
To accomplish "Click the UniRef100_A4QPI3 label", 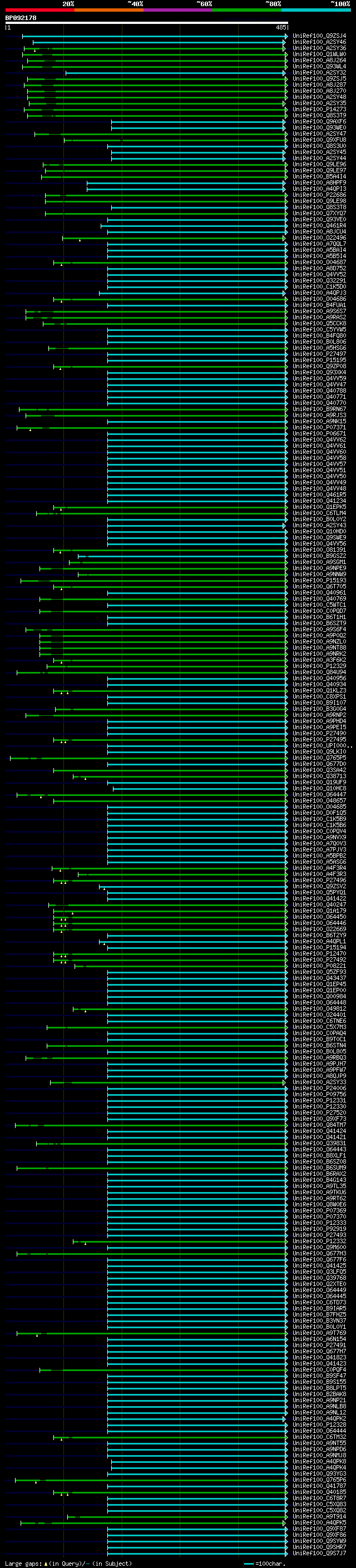I will pyautogui.click(x=319, y=189).
